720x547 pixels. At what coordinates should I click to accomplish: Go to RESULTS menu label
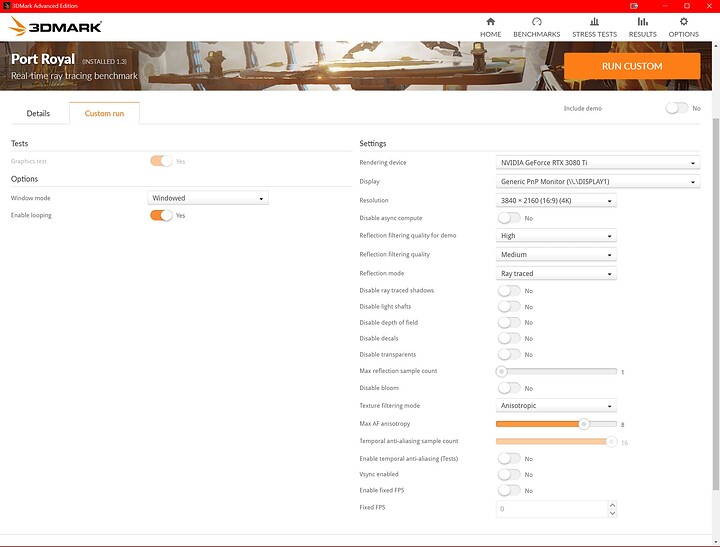tap(642, 34)
